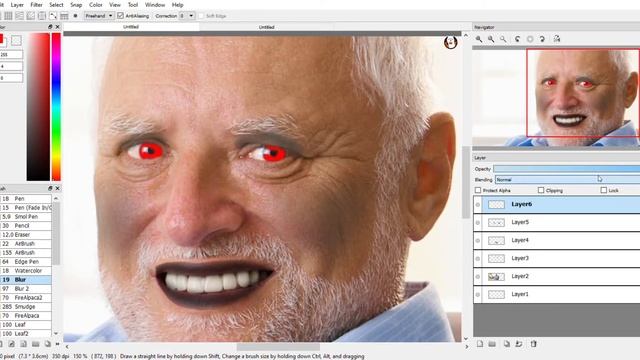Select the Blur 2 brush
The height and width of the screenshot is (360, 640).
click(x=26, y=289)
